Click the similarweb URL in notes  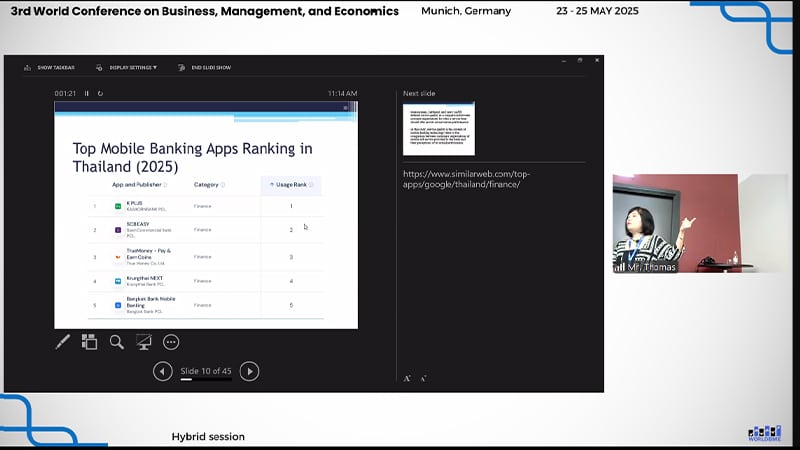tap(466, 179)
